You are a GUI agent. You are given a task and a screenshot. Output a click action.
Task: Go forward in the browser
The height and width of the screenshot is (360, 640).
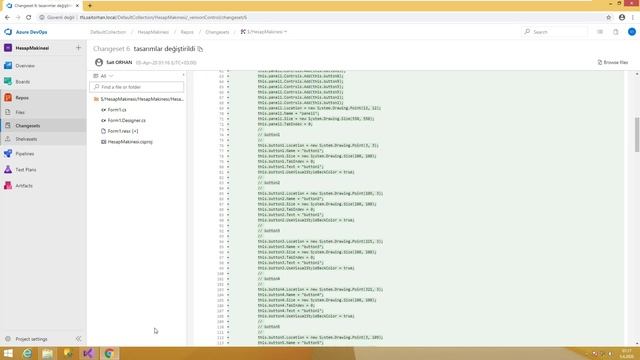[18, 18]
